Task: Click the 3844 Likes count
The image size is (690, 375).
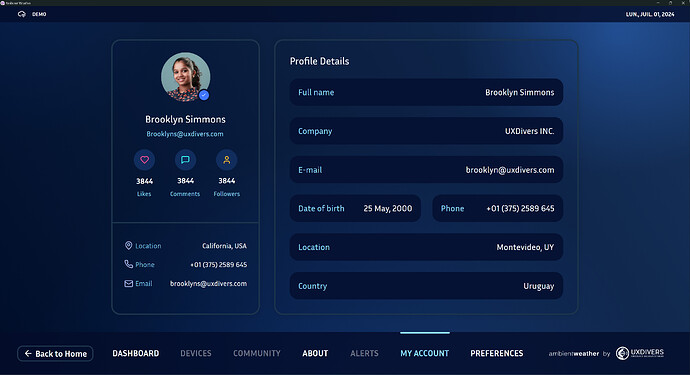Action: [x=144, y=181]
